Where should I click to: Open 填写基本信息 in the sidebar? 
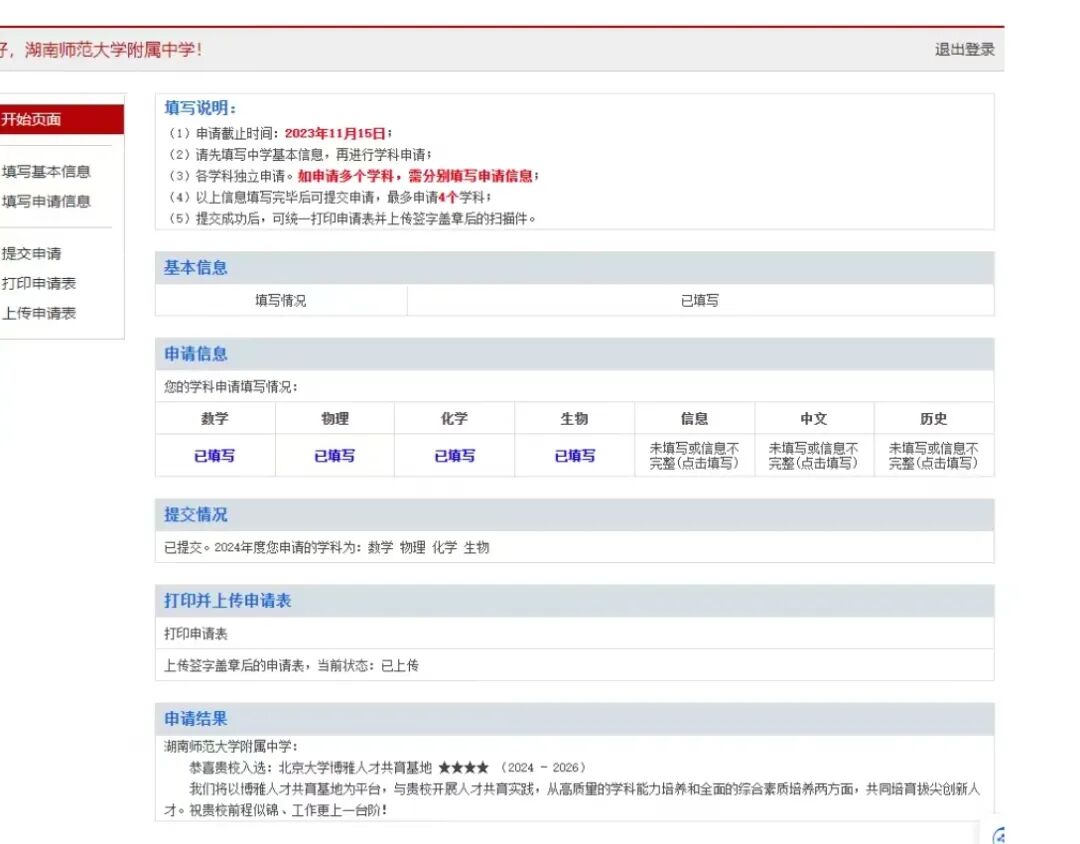click(46, 172)
